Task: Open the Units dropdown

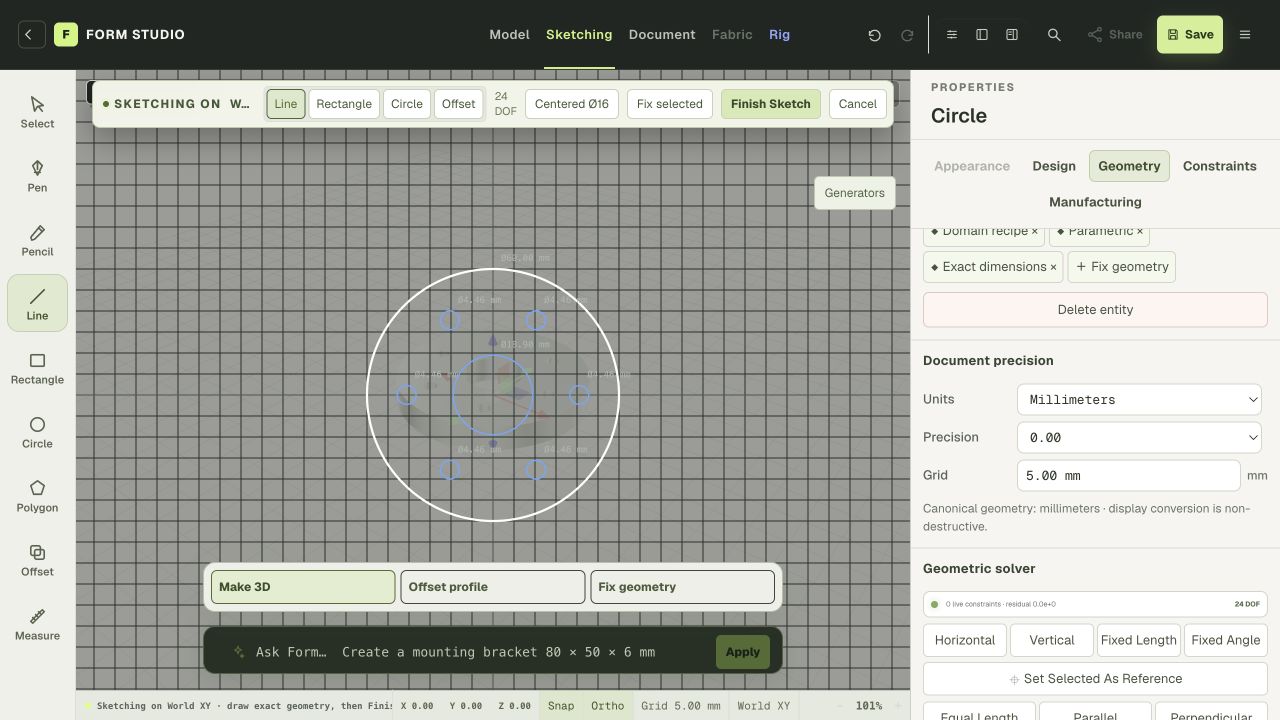Action: (x=1139, y=399)
